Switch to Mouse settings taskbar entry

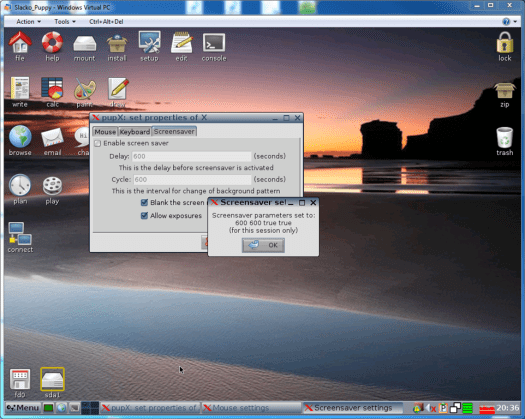pyautogui.click(x=251, y=408)
